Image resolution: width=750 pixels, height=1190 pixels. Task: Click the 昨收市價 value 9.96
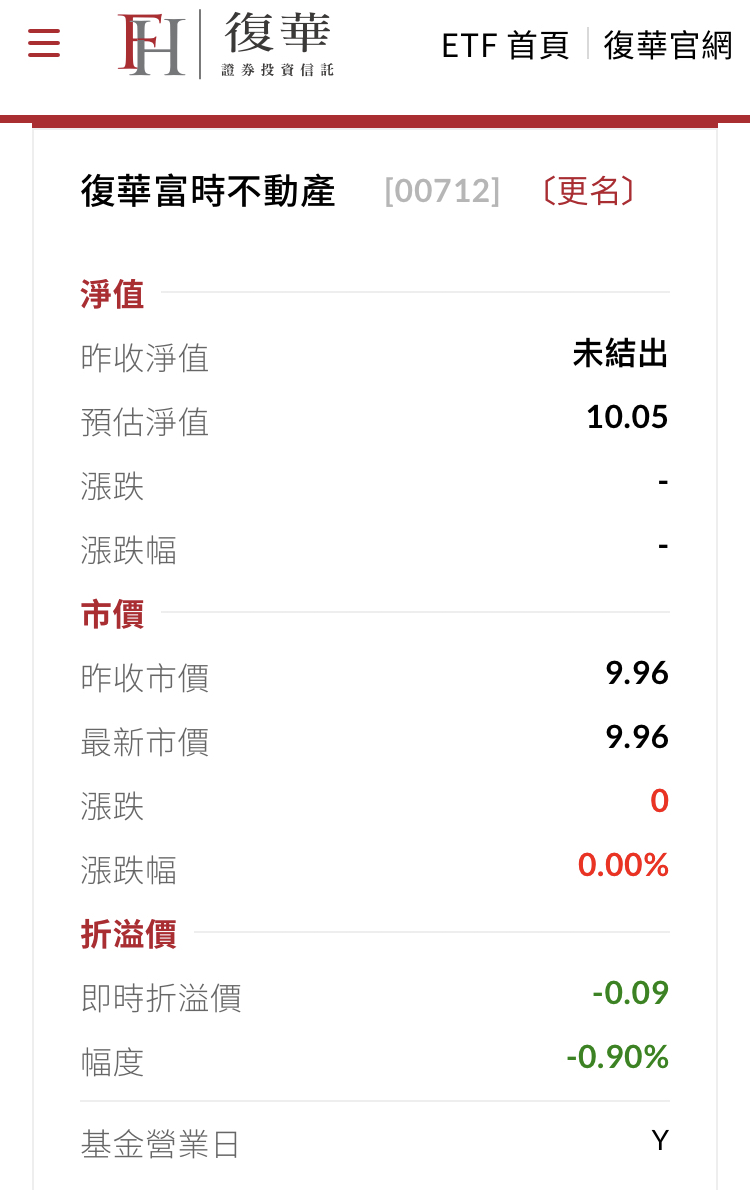(x=637, y=673)
